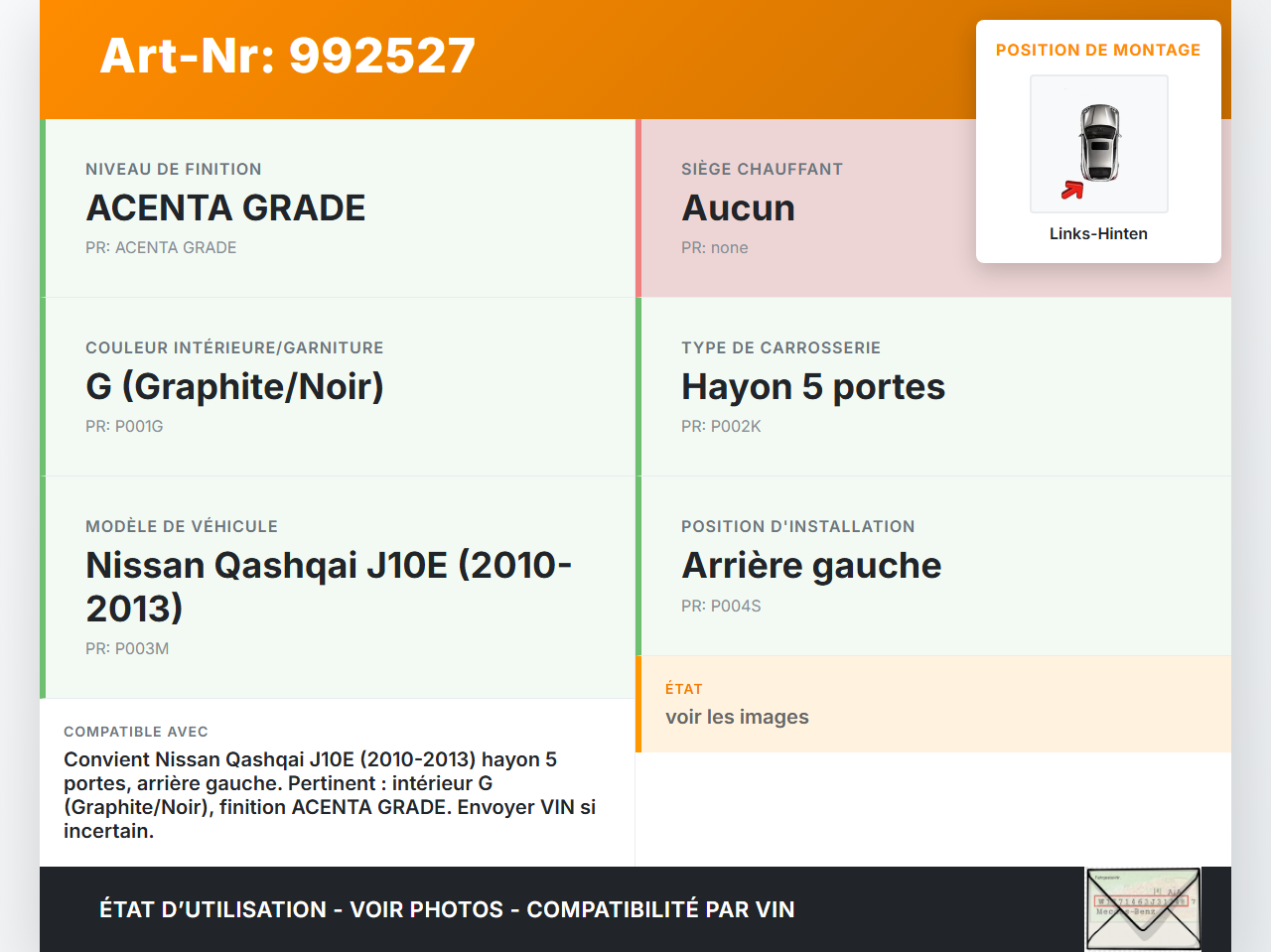Click the Nissan Qashqai J10E (2010-2013) model text
Screen dimensions: 1271x952
click(x=329, y=586)
